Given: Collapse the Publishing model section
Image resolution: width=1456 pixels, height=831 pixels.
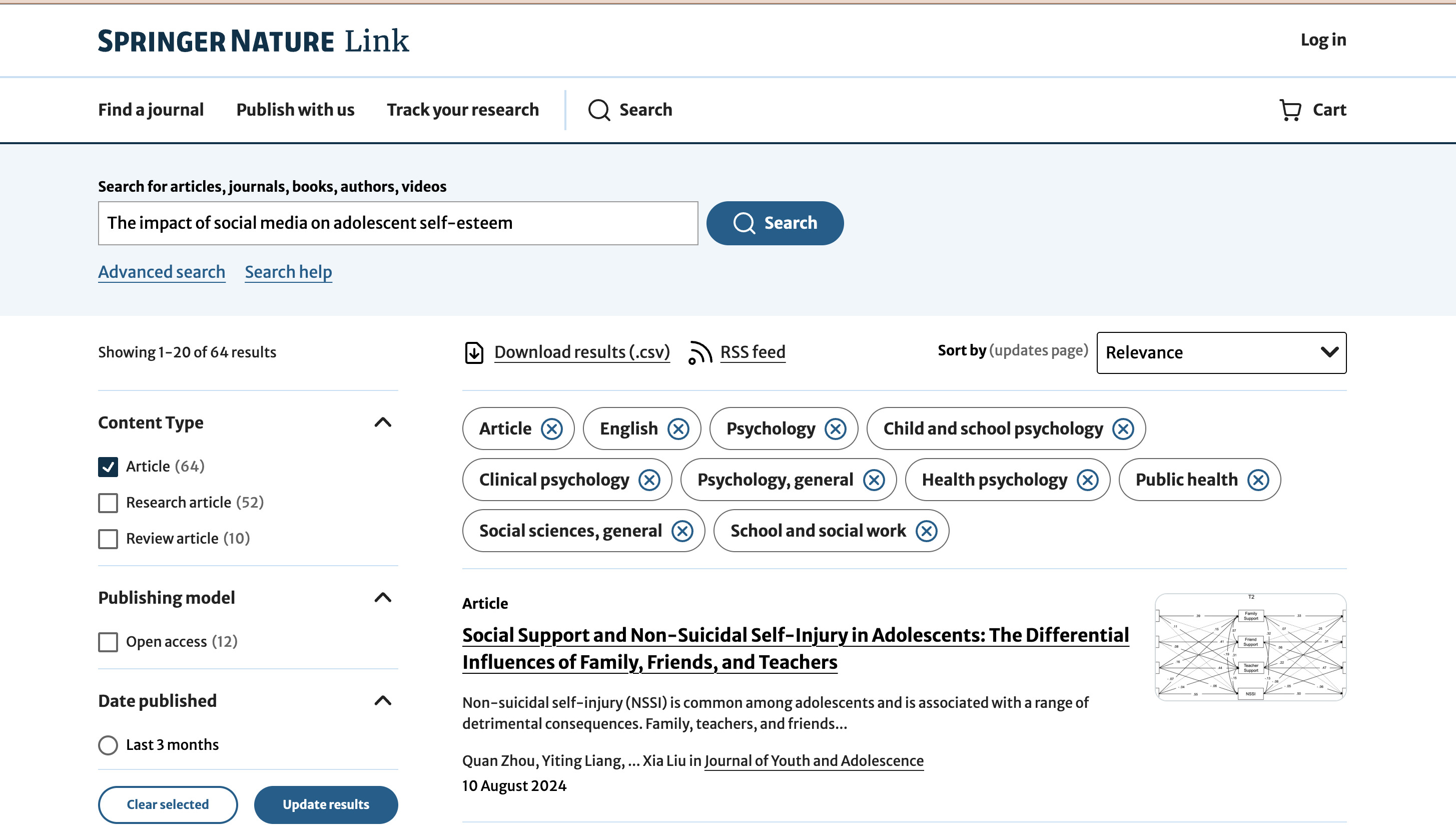Looking at the screenshot, I should 383,598.
